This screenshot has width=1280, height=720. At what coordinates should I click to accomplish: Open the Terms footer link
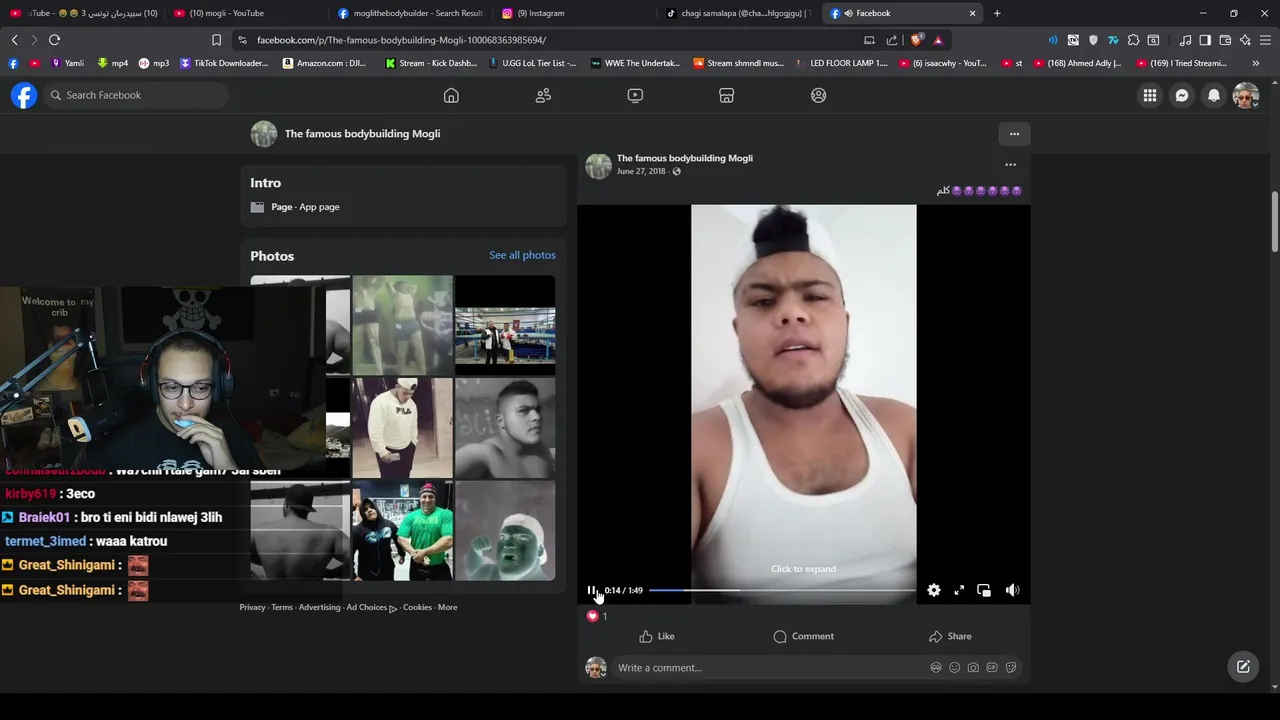click(282, 607)
